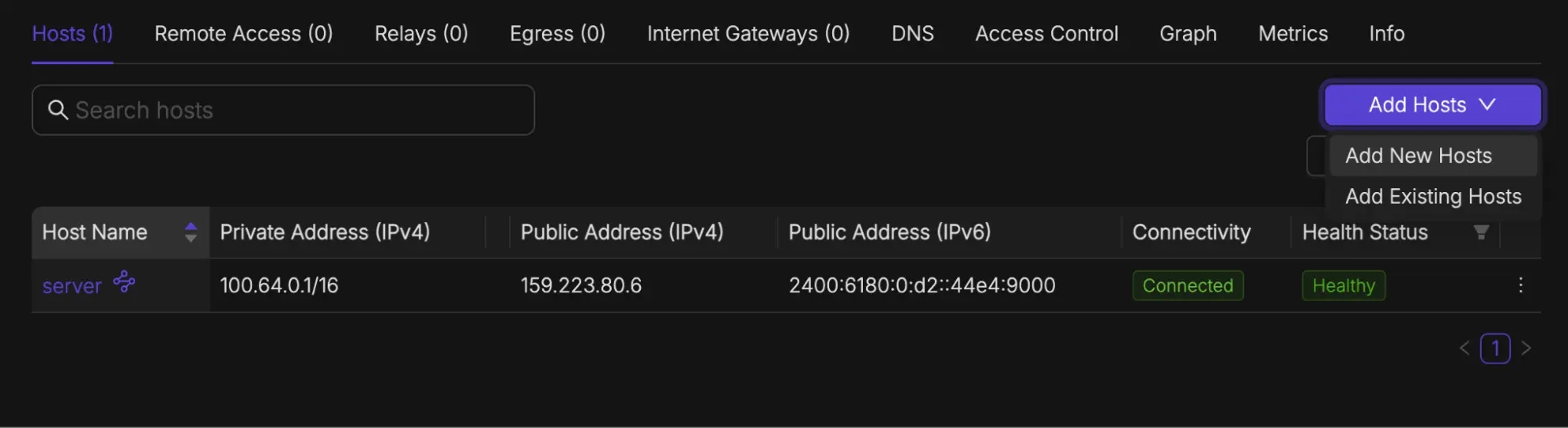The height and width of the screenshot is (428, 1568).
Task: Click page 1 pagination button
Action: (x=1495, y=348)
